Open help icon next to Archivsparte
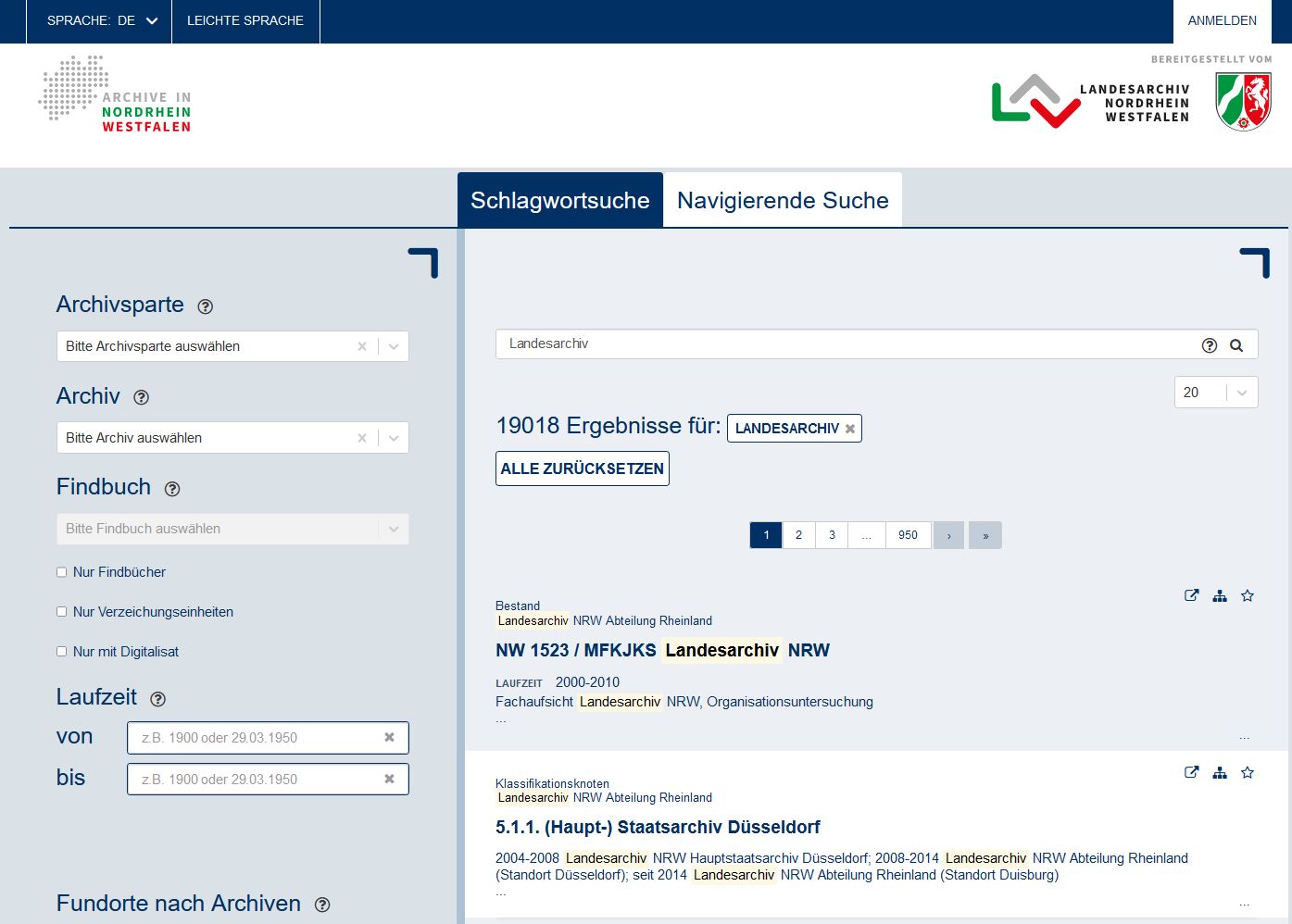This screenshot has width=1292, height=924. coord(206,306)
